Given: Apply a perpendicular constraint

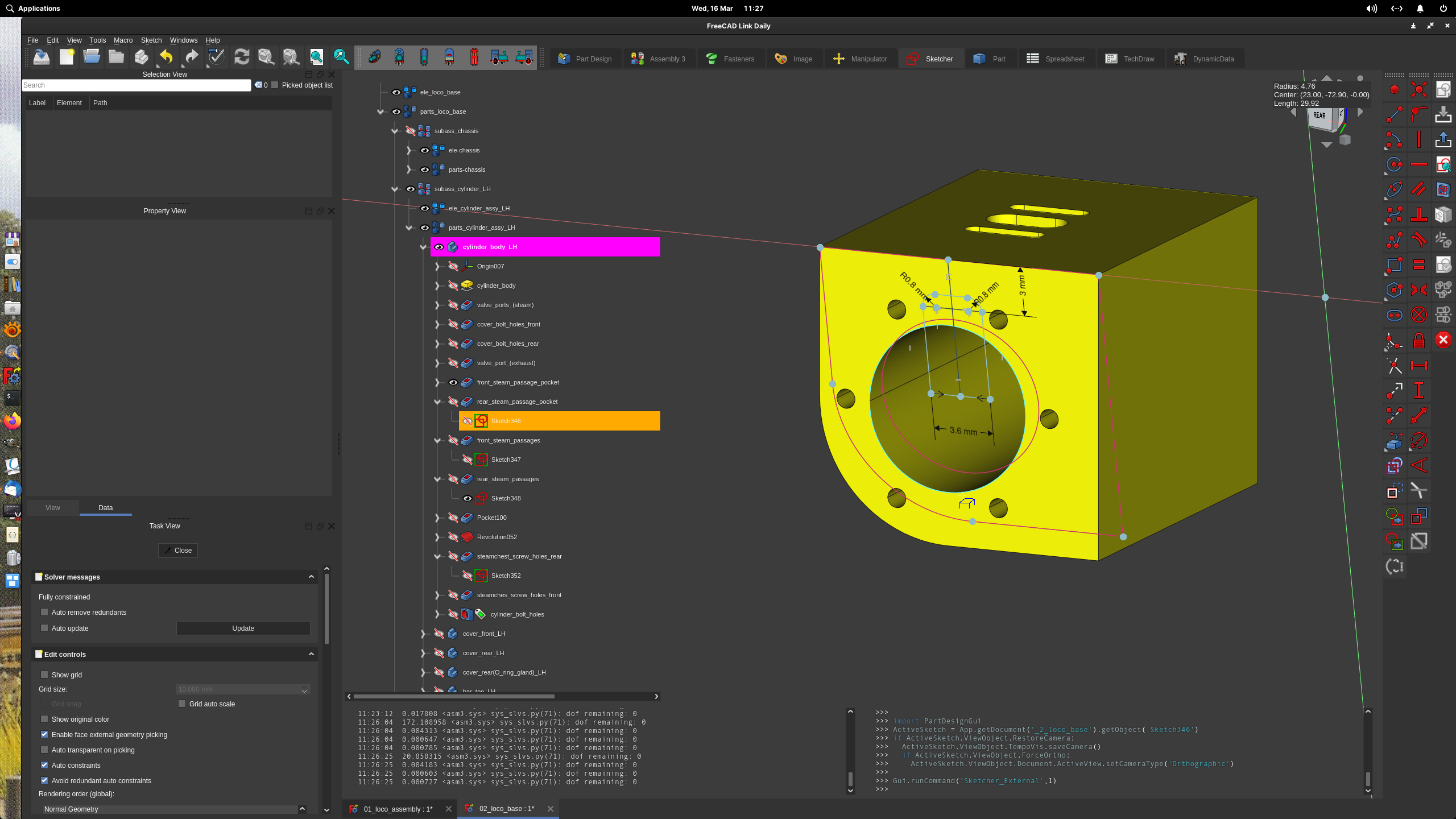Looking at the screenshot, I should click(x=1419, y=214).
